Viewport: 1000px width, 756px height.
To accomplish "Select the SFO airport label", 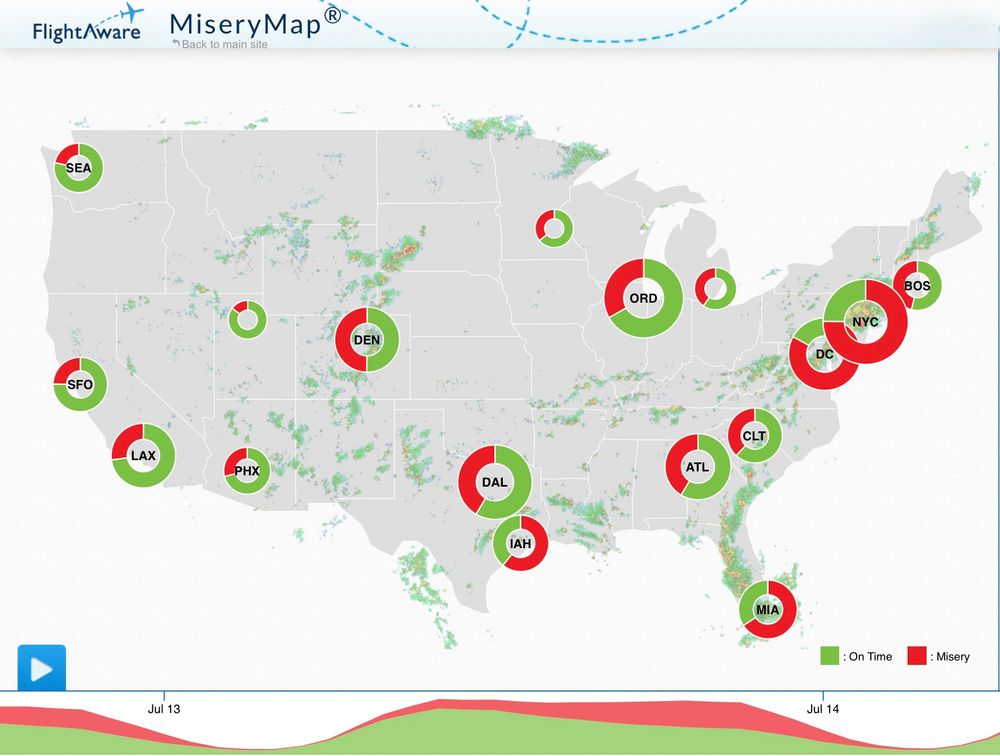I will (x=79, y=384).
